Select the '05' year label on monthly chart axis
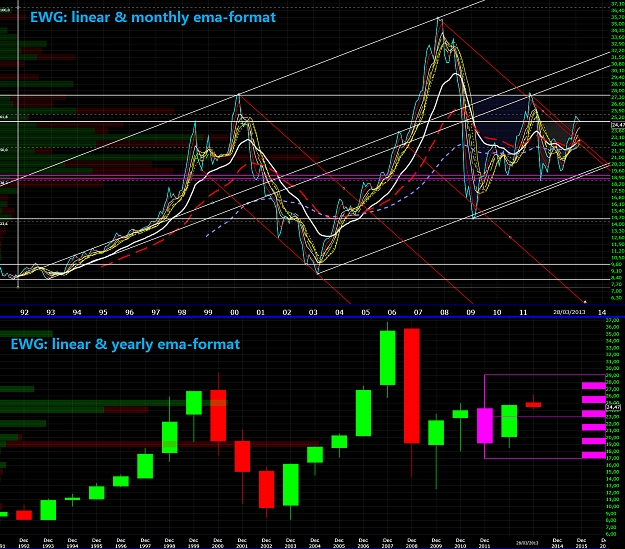Viewport: 625px width, 549px height. point(366,312)
